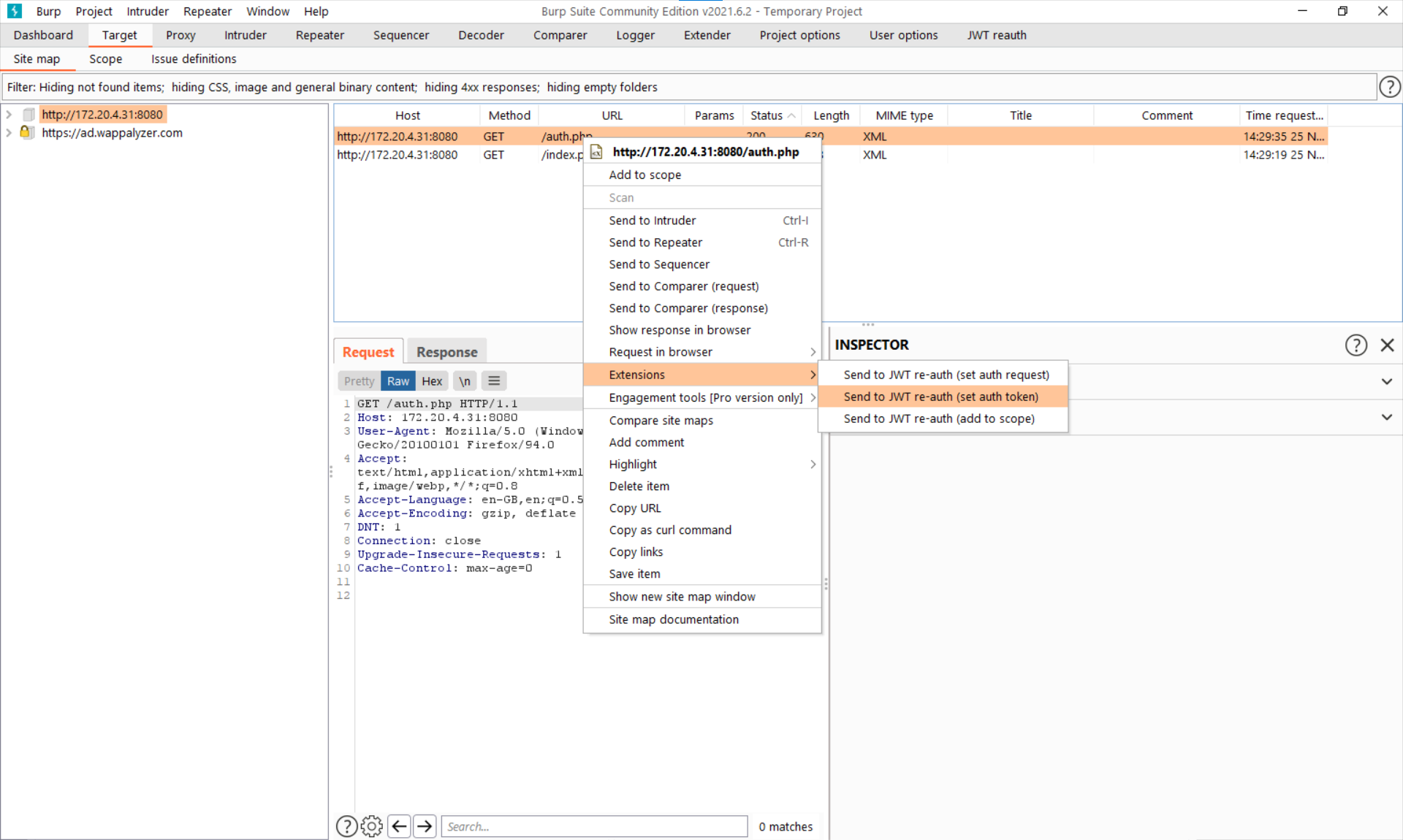Open the Inspector help icon
The width and height of the screenshot is (1403, 840).
[1356, 345]
